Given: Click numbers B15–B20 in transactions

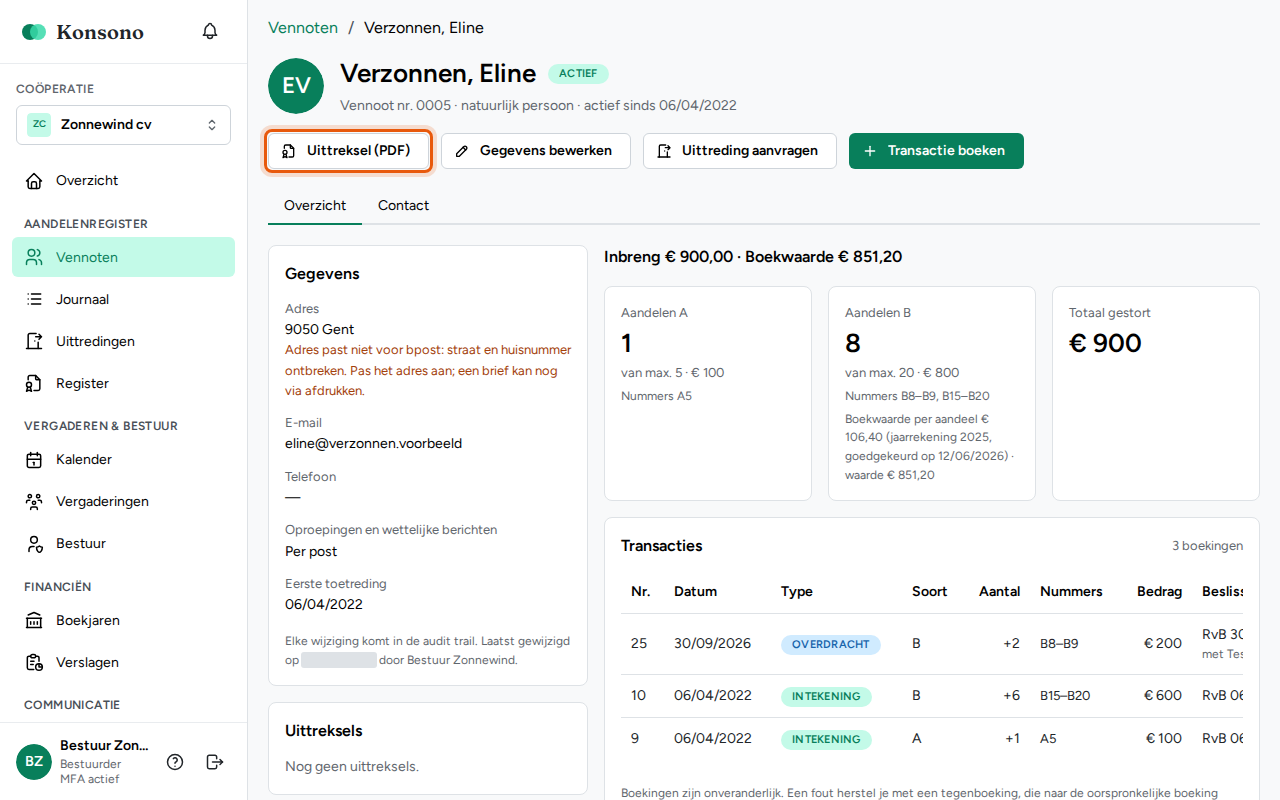Looking at the screenshot, I should pyautogui.click(x=1065, y=696).
